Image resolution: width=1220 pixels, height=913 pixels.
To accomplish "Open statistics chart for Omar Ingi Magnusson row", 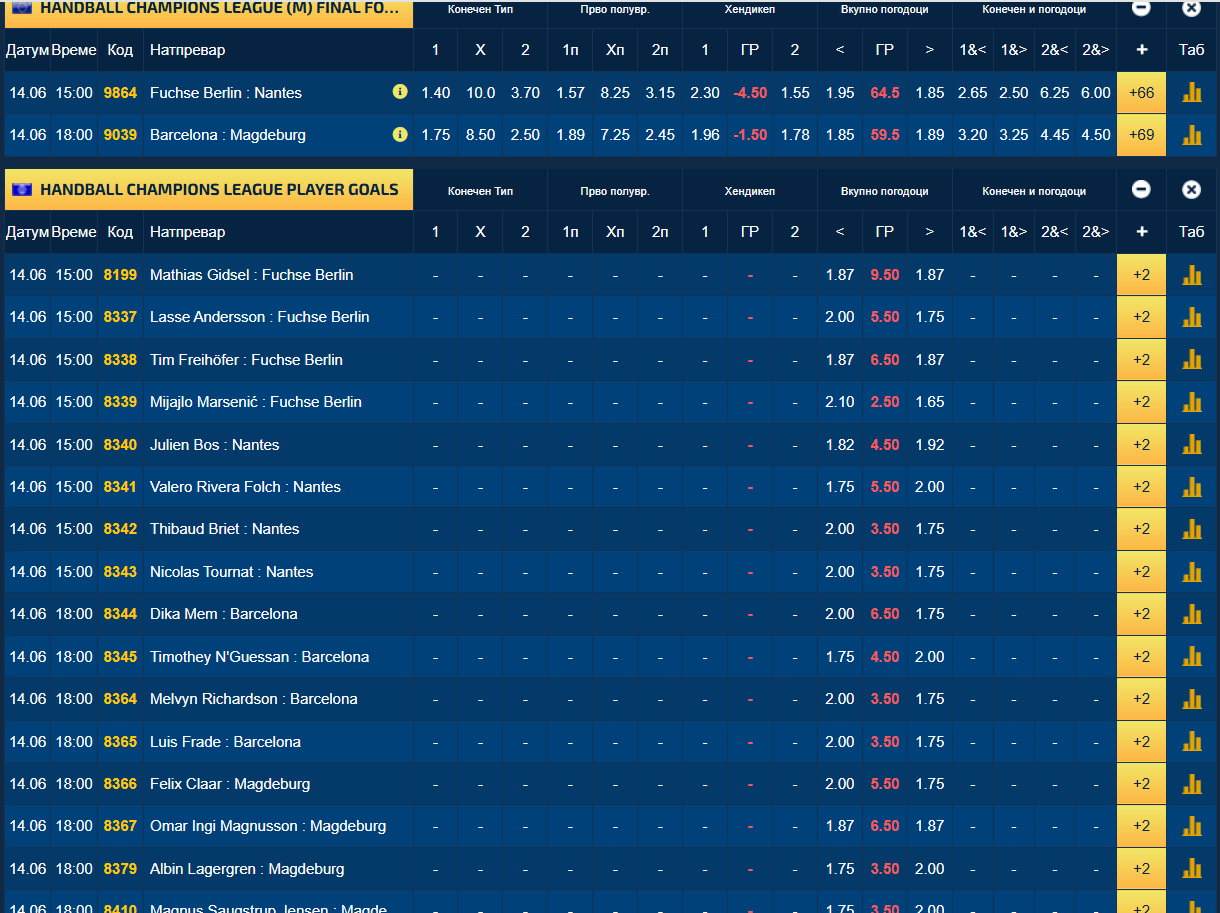I will [x=1192, y=825].
